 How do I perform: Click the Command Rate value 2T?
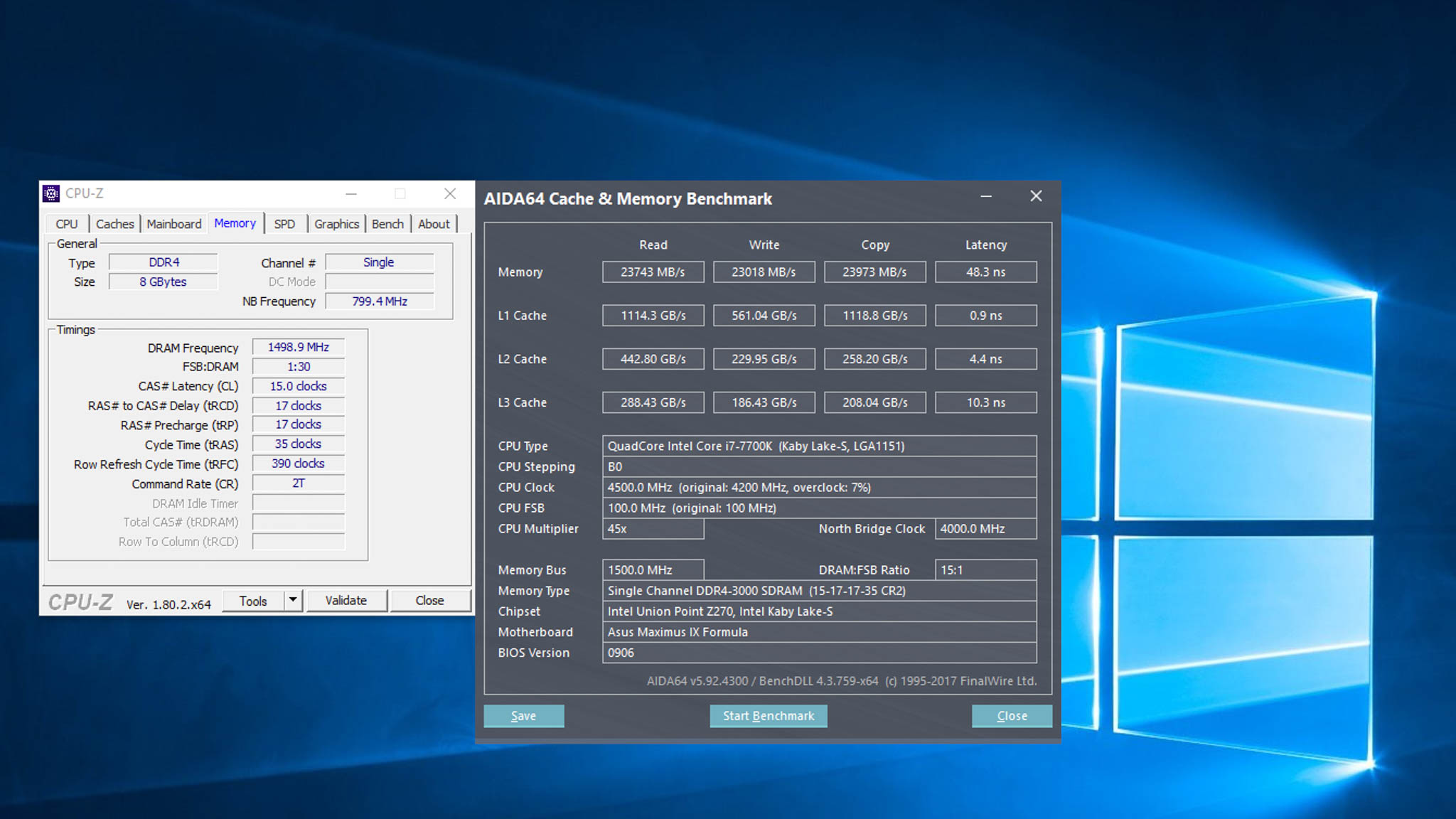tap(299, 483)
